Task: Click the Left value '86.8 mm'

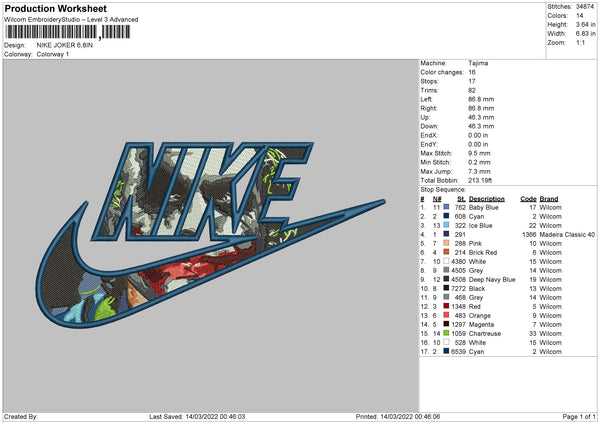Action: point(481,99)
